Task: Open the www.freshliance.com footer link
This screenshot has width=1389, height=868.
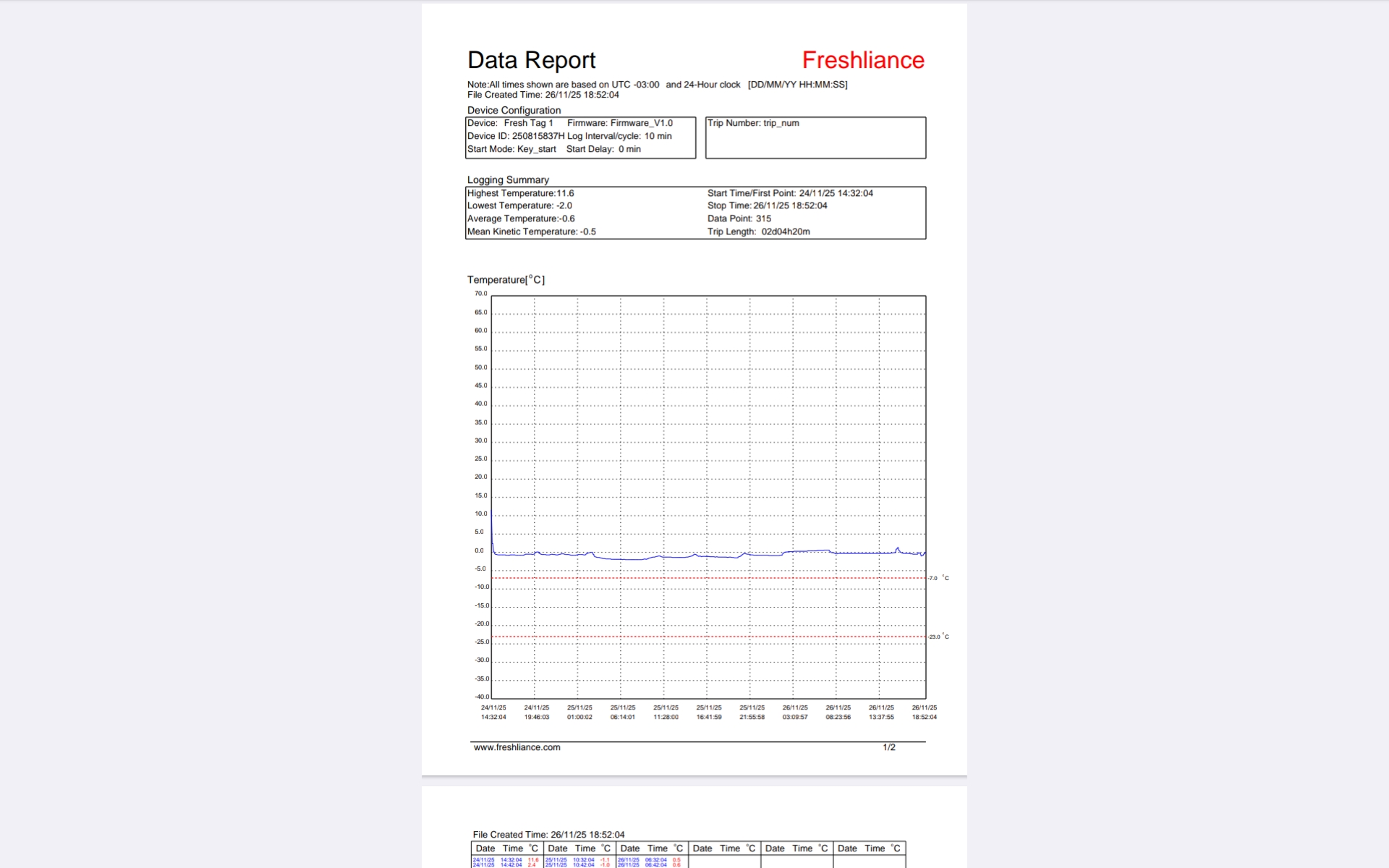Action: coord(517,747)
